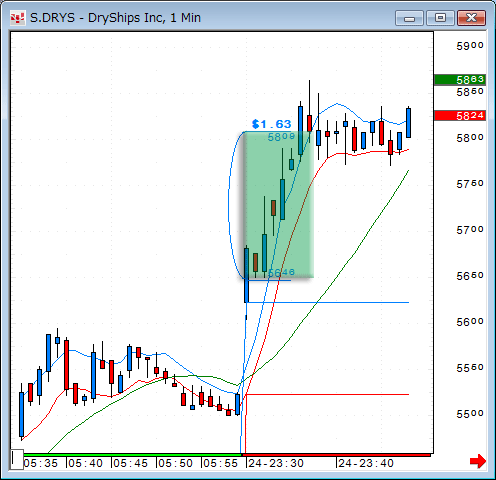Image resolution: width=496 pixels, height=480 pixels.
Task: Click the 5850 price axis label
Action: 470,92
